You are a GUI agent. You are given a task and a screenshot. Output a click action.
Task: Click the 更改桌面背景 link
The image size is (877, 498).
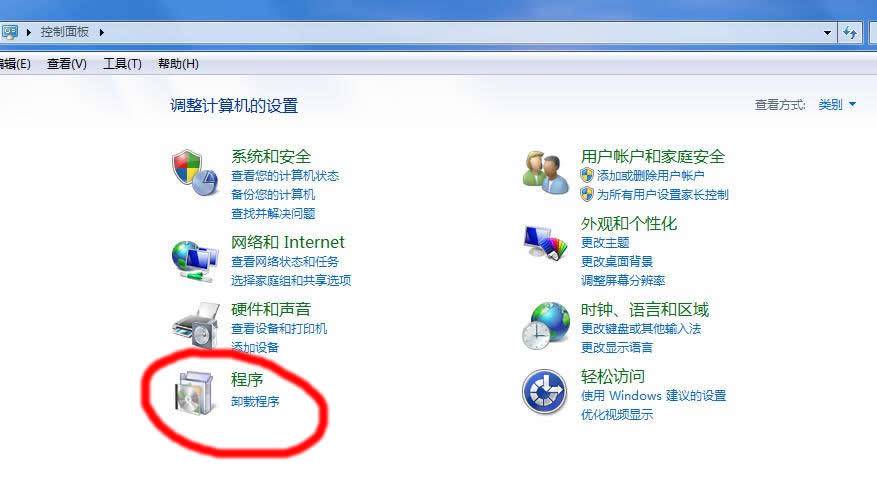tap(617, 261)
